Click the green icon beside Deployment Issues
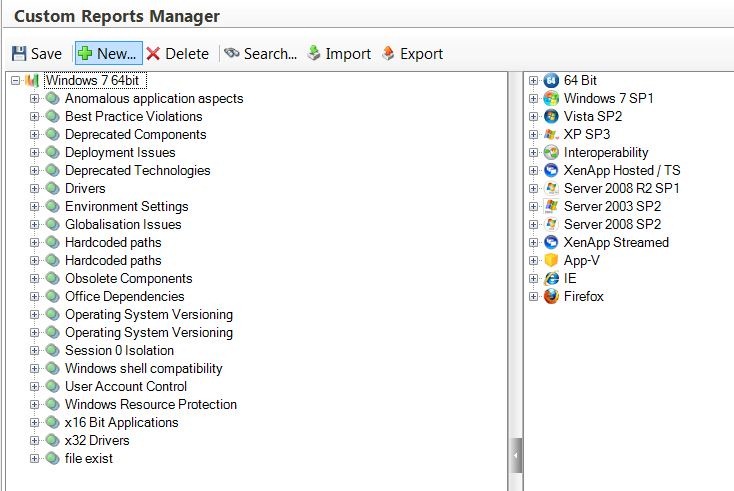The width and height of the screenshot is (734, 491). [x=52, y=152]
